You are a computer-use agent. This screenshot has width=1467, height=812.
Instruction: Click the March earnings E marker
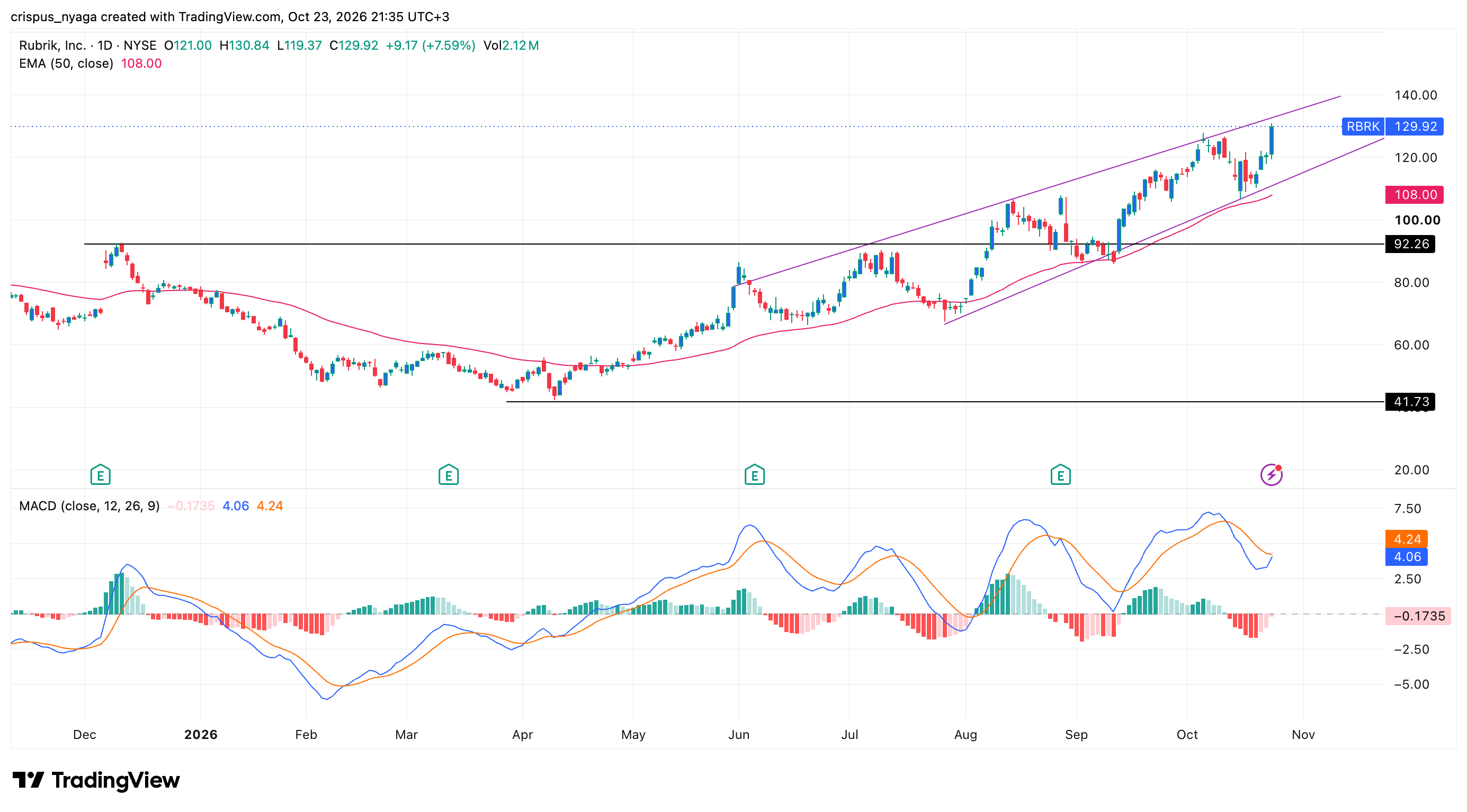[x=448, y=475]
